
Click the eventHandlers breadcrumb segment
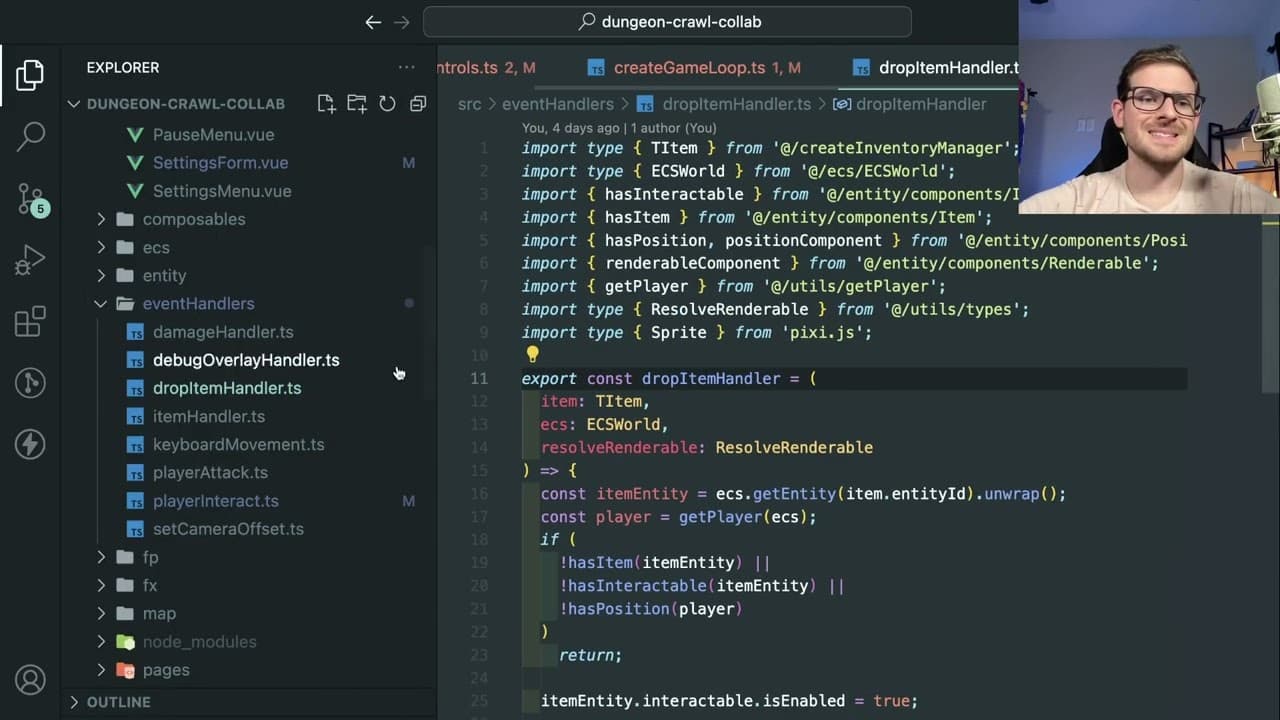[x=558, y=104]
